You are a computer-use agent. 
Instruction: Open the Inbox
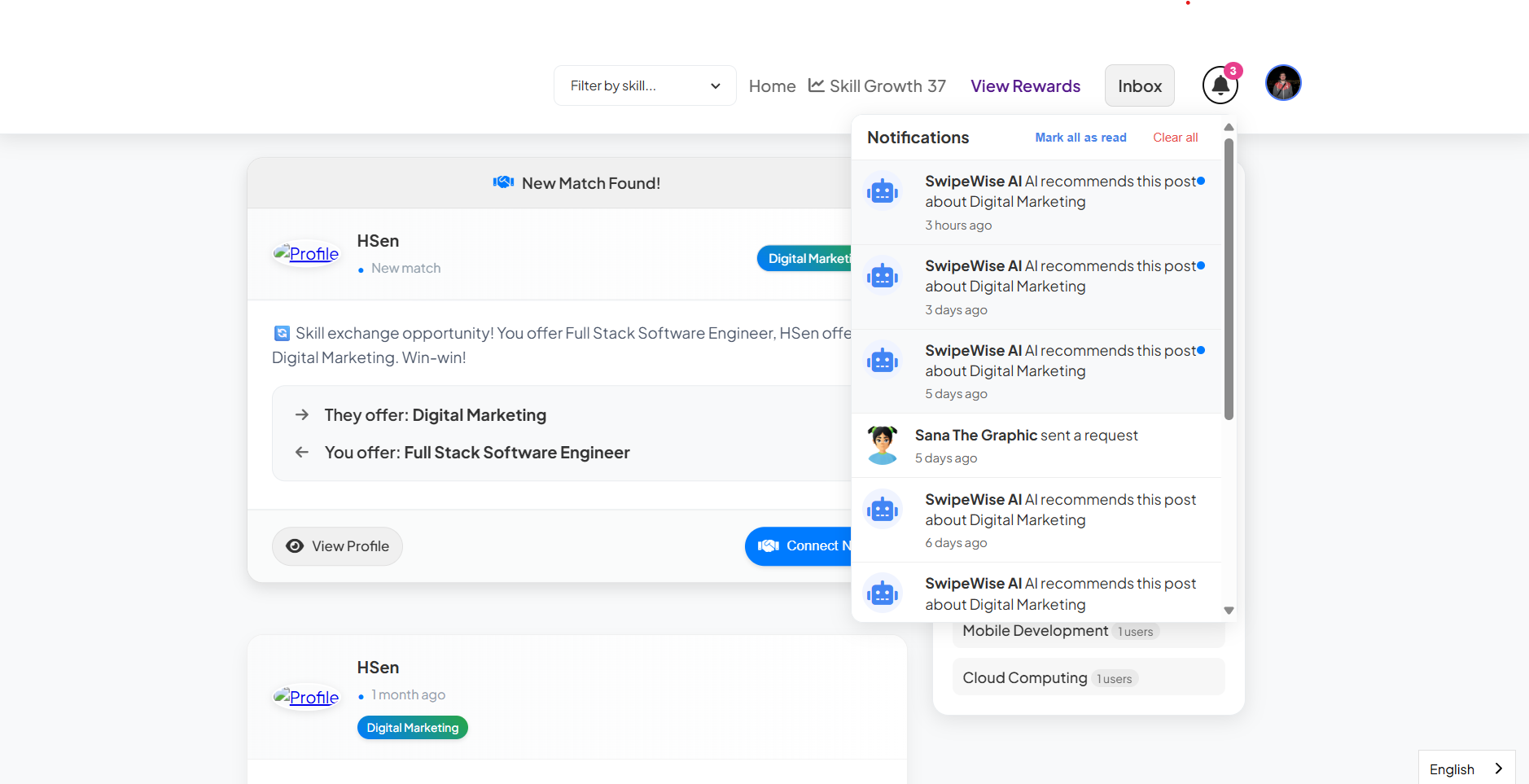(x=1139, y=85)
